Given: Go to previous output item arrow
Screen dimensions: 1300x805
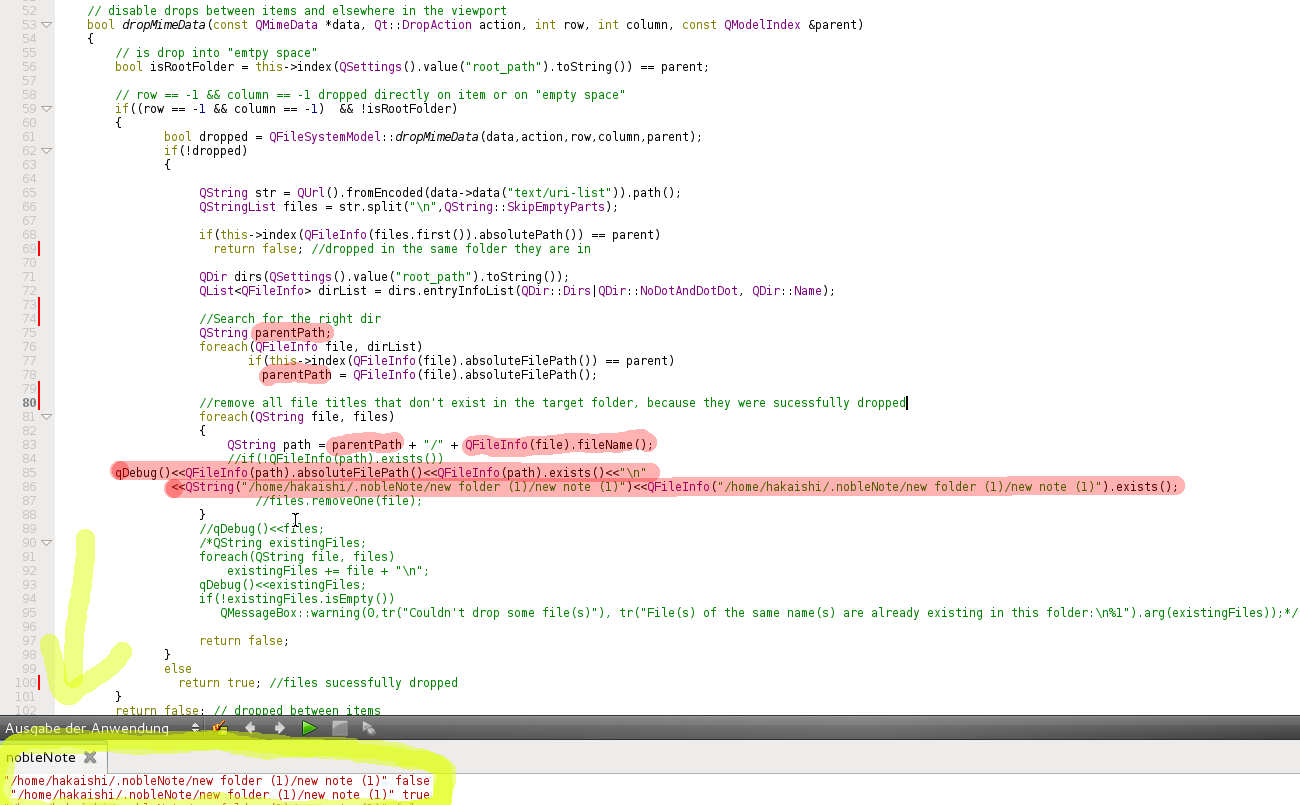Looking at the screenshot, I should click(250, 728).
